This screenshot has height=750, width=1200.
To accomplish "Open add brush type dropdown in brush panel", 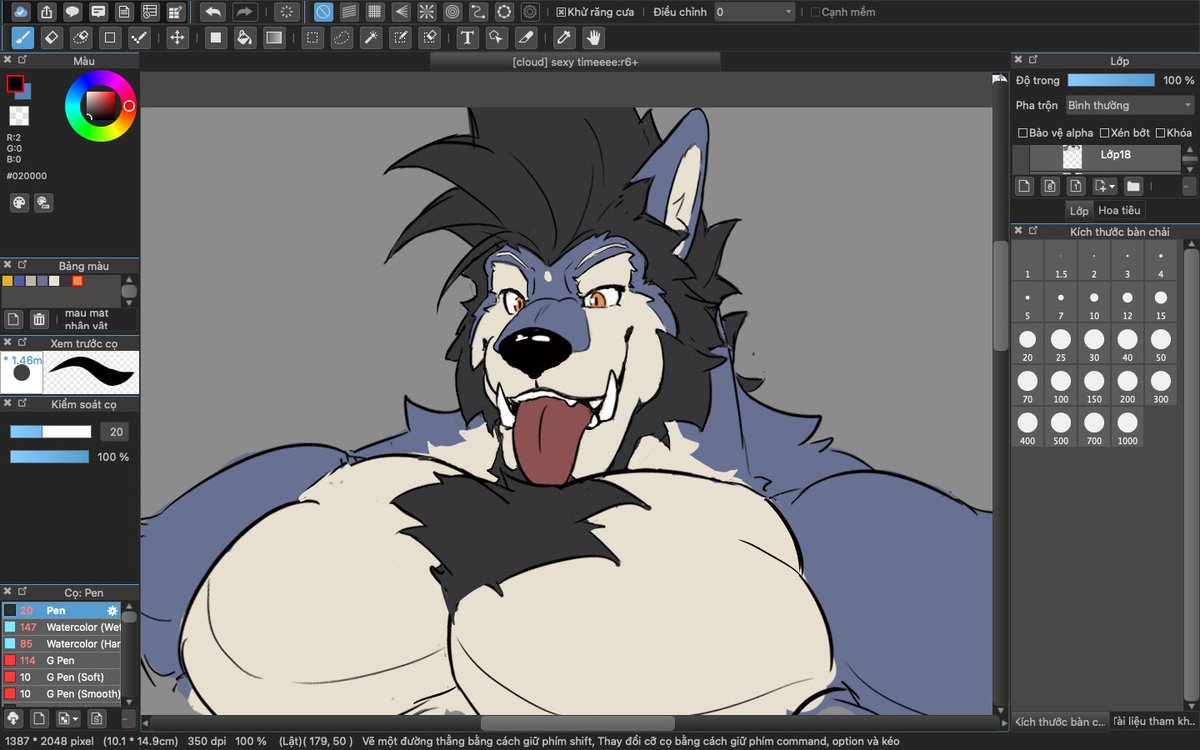I will pos(68,718).
